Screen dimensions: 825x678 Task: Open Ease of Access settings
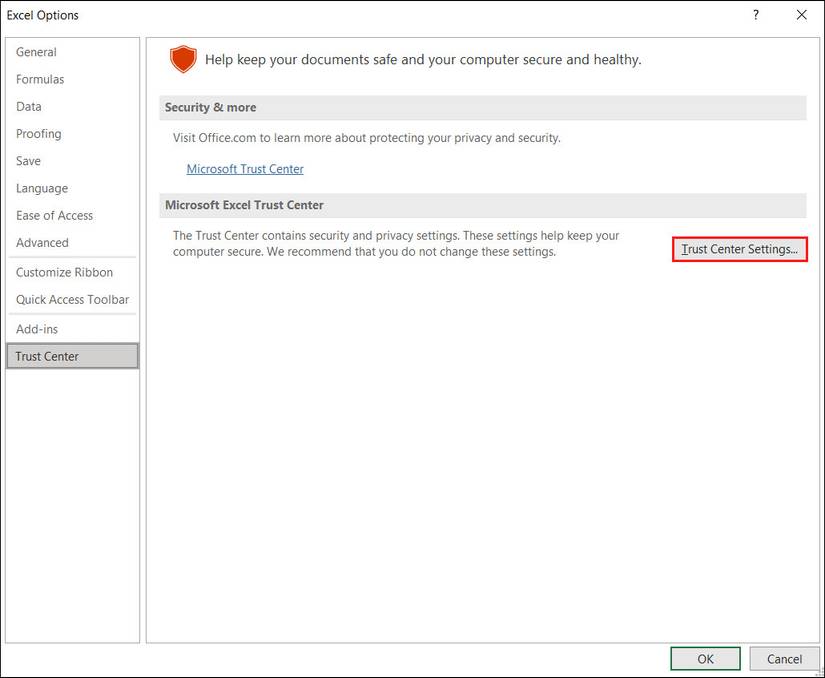coord(54,215)
